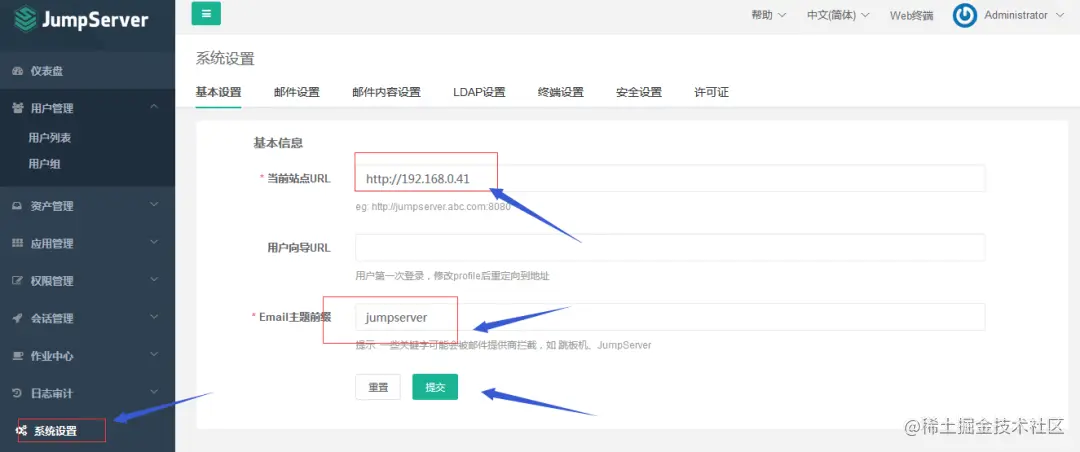Expand the 会话管理 menu chevron
The image size is (1080, 452).
154,317
